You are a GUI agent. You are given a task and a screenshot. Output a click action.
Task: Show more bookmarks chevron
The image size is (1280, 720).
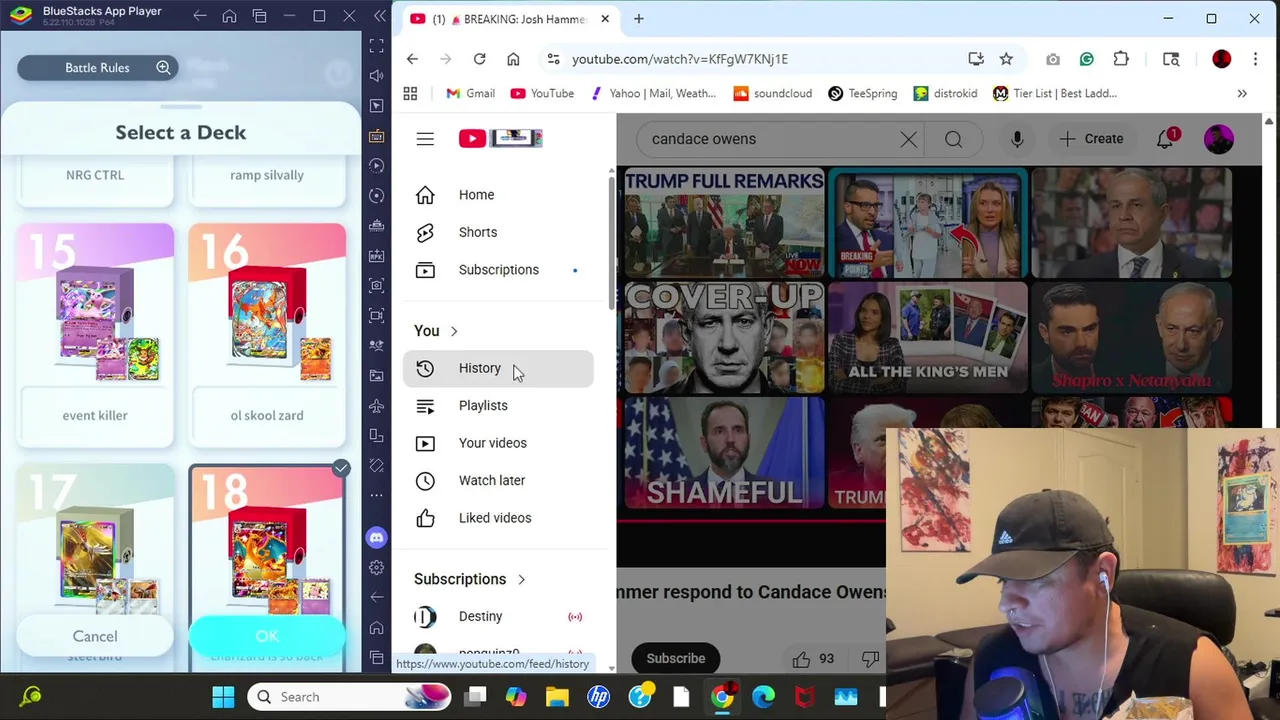[1242, 93]
